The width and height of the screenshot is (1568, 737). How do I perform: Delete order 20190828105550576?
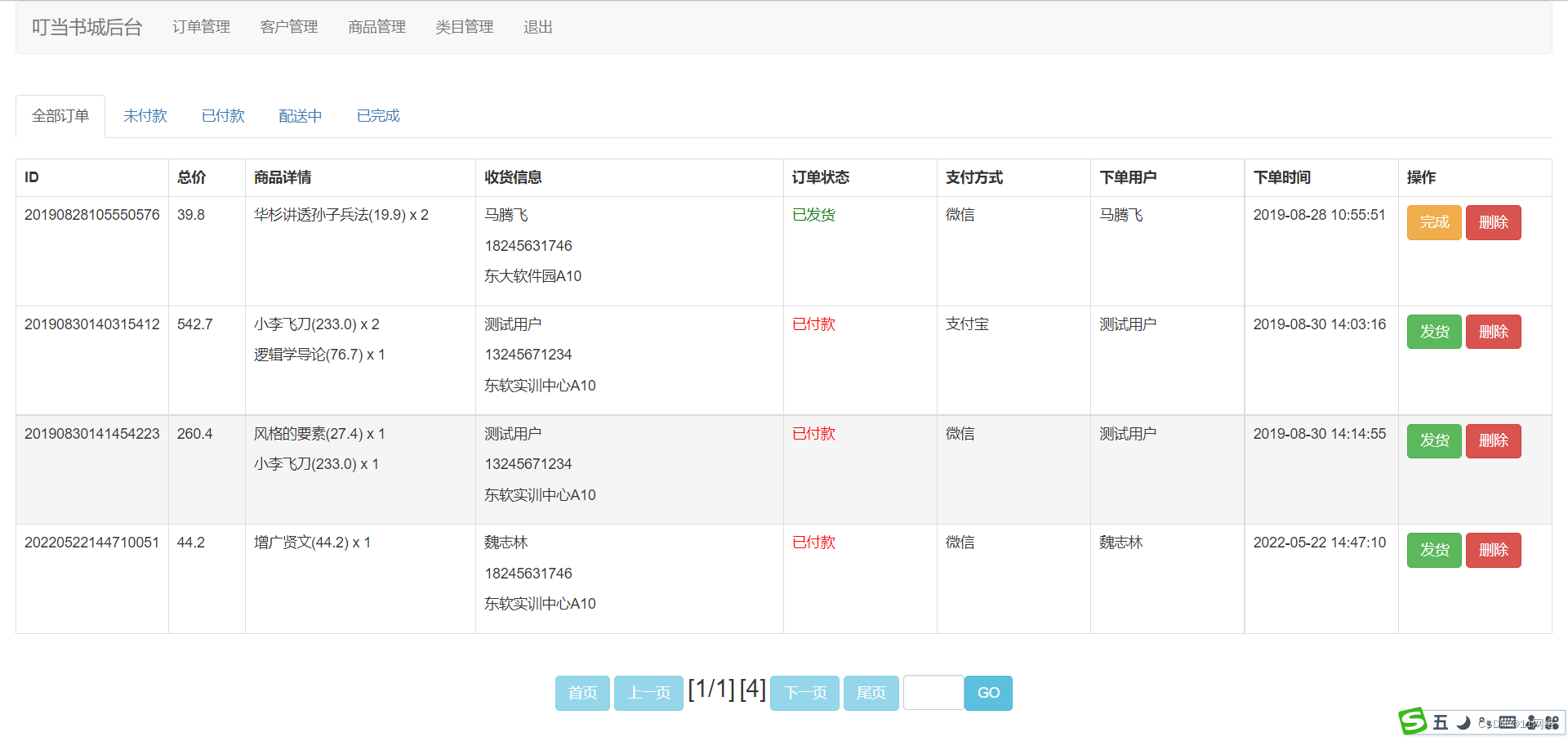pyautogui.click(x=1493, y=222)
